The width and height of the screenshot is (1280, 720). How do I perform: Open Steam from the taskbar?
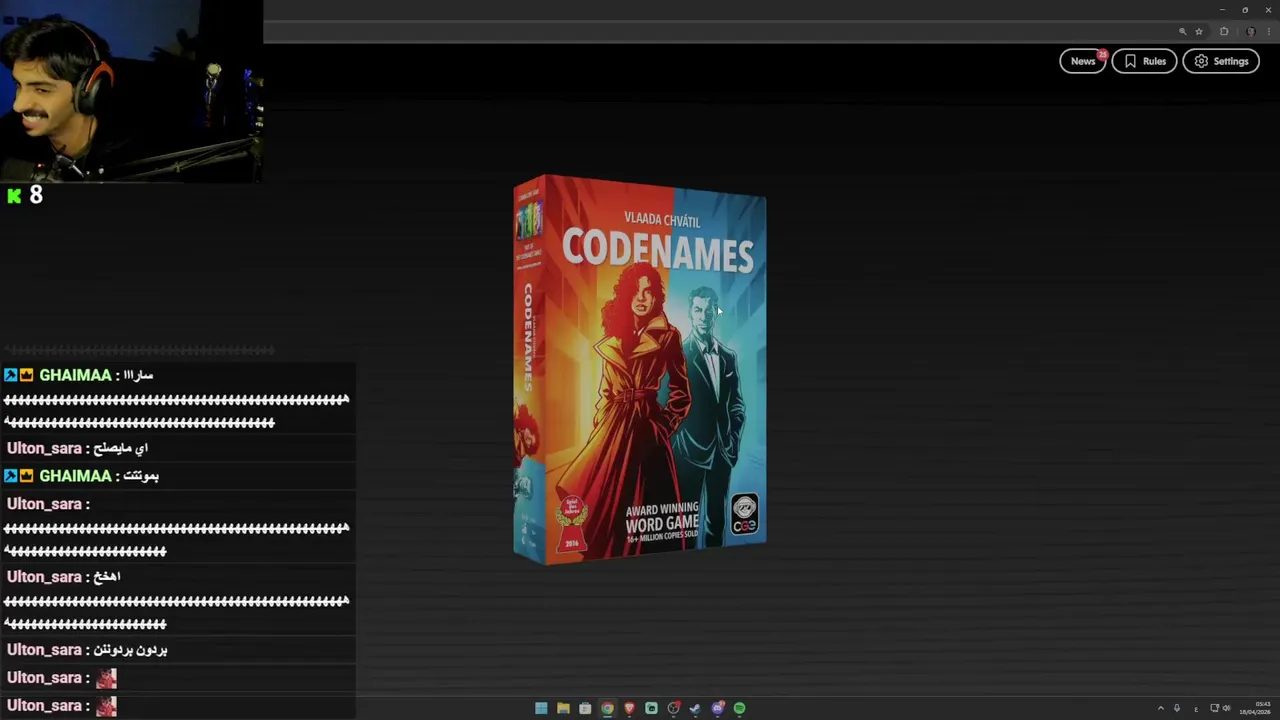coord(695,708)
